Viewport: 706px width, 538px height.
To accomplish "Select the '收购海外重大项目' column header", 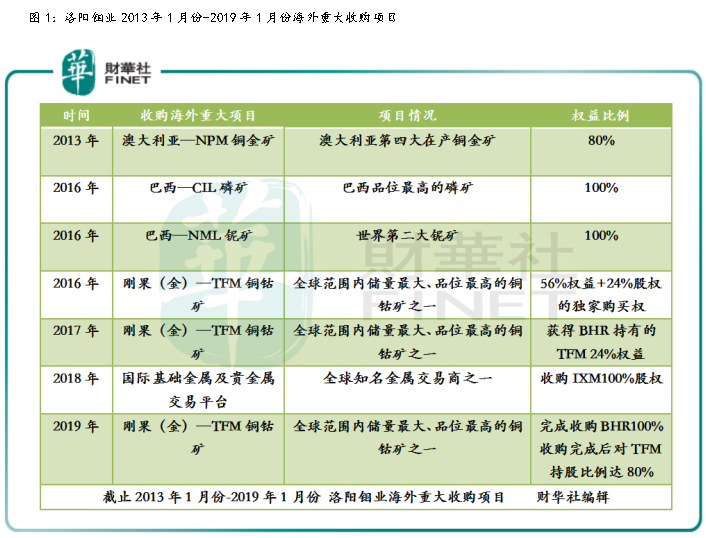I will (x=198, y=116).
